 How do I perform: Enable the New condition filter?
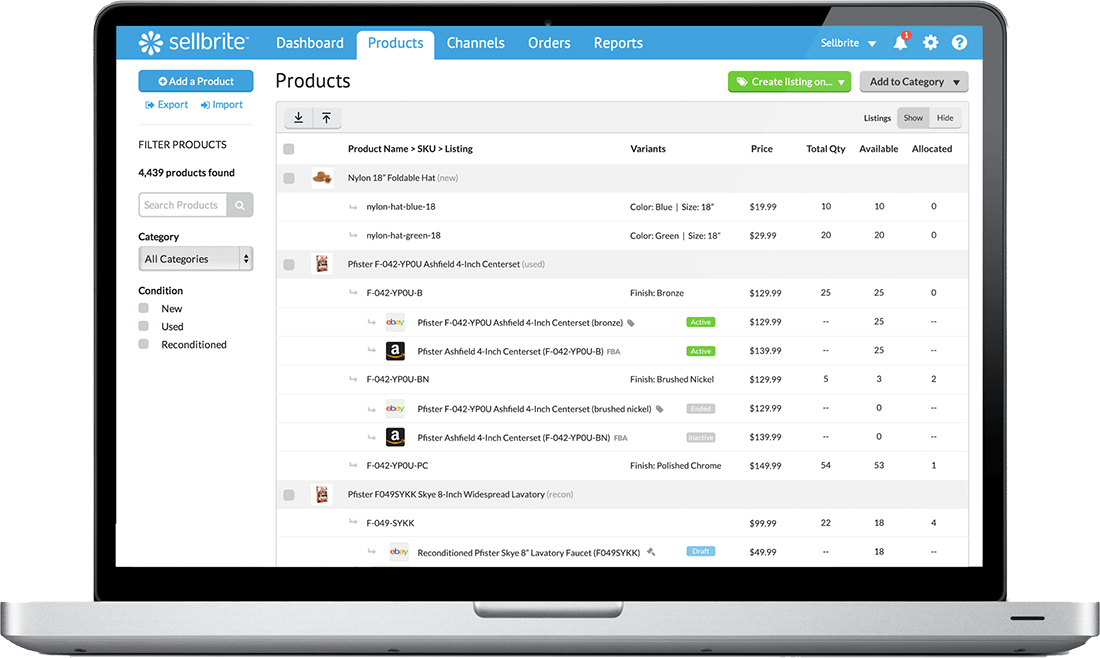[144, 308]
